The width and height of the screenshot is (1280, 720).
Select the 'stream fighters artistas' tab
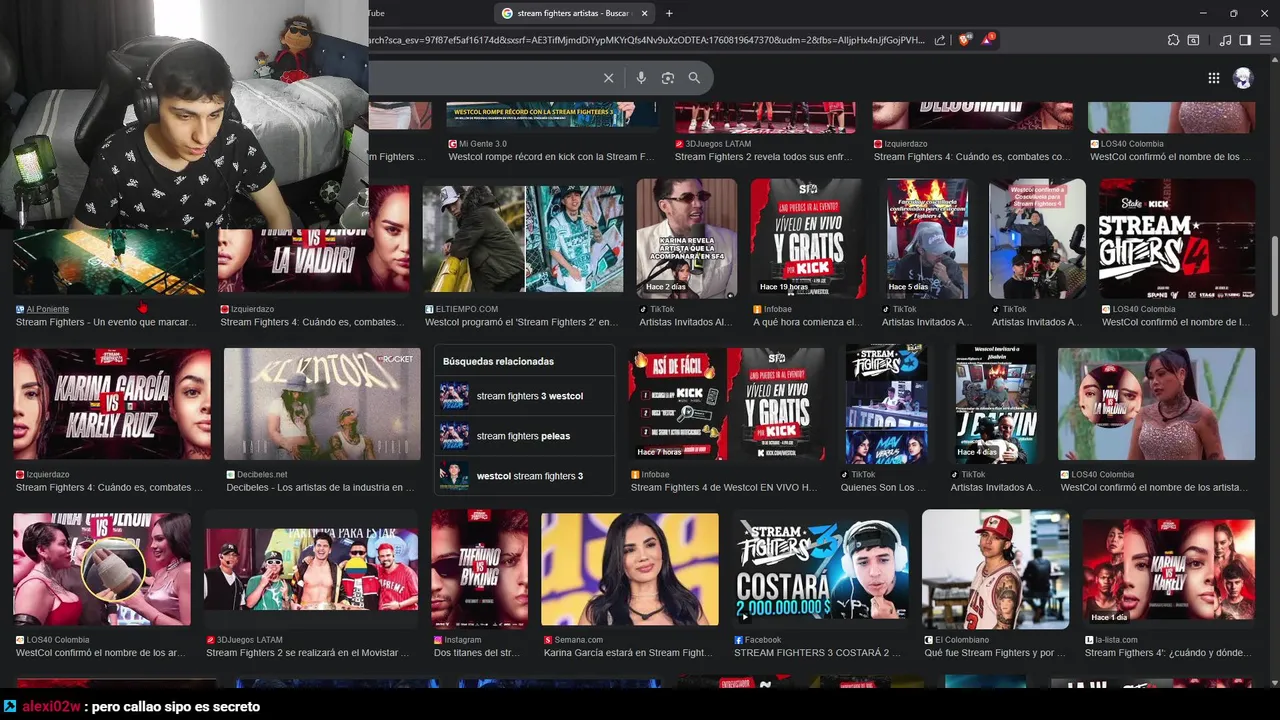575,13
